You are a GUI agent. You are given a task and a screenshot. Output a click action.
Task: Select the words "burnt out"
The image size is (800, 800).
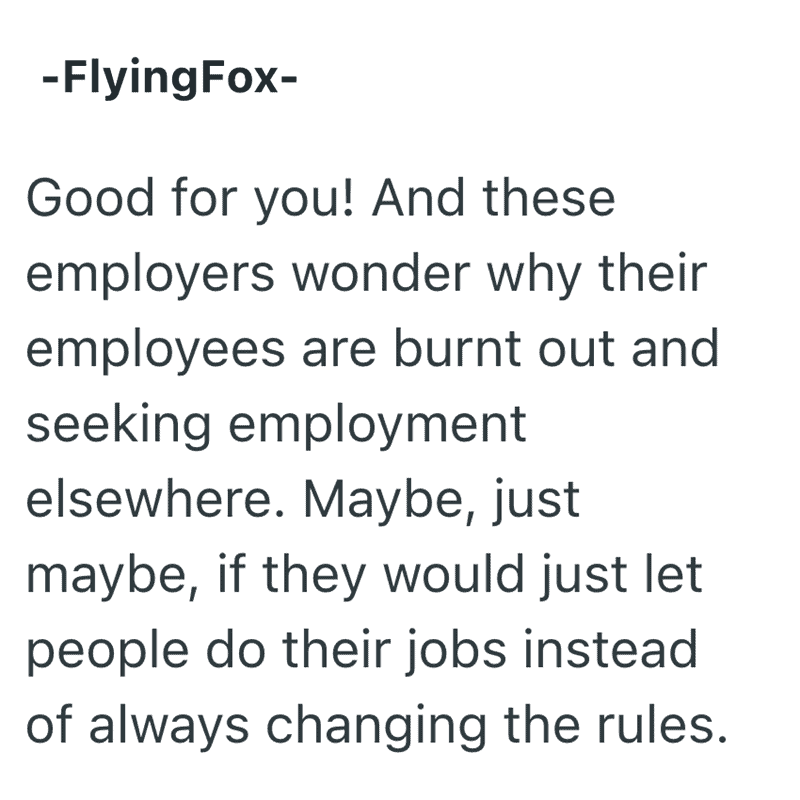504,348
